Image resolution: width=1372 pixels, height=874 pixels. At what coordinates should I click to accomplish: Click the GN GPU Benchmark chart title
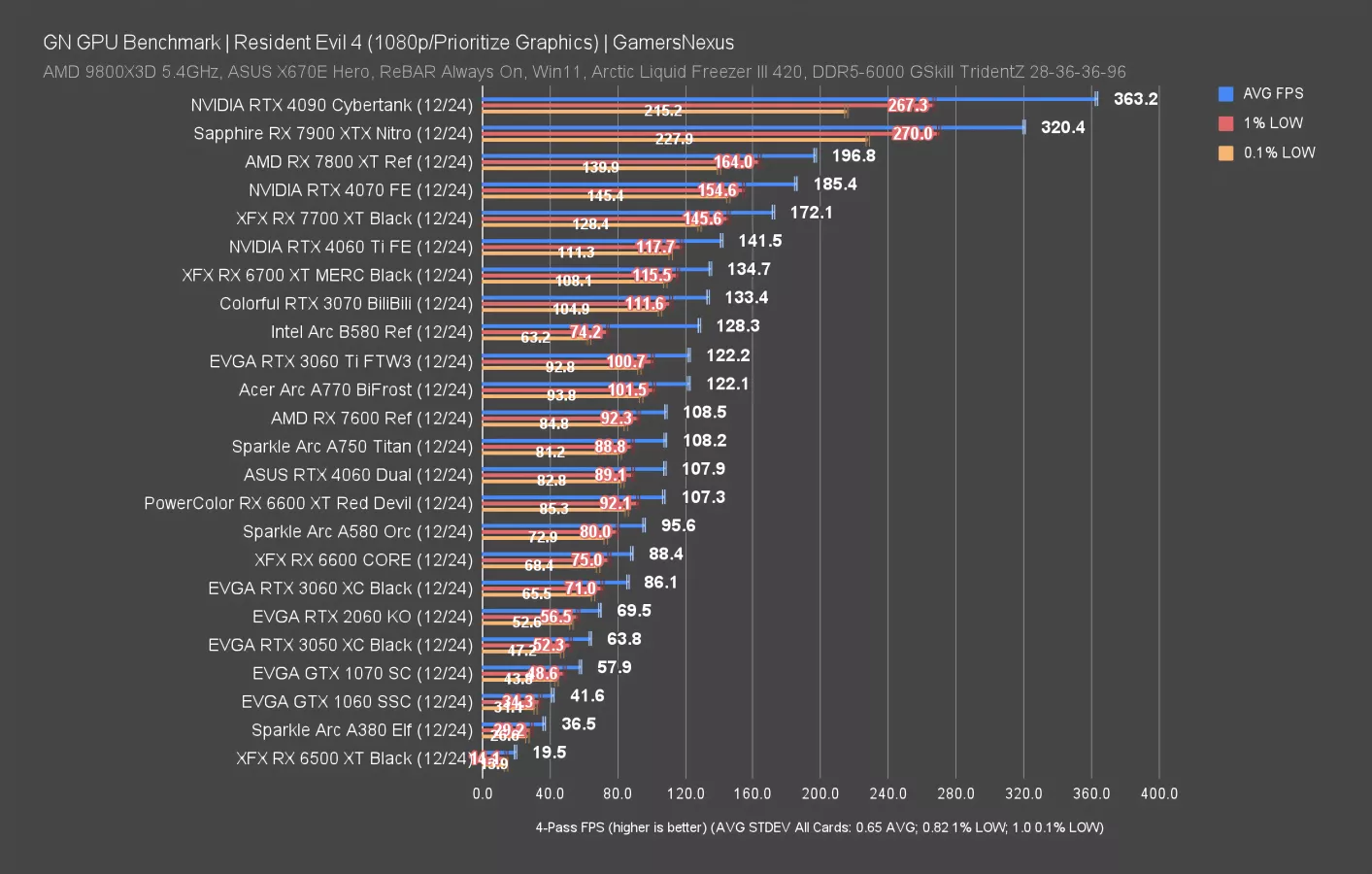131,42
